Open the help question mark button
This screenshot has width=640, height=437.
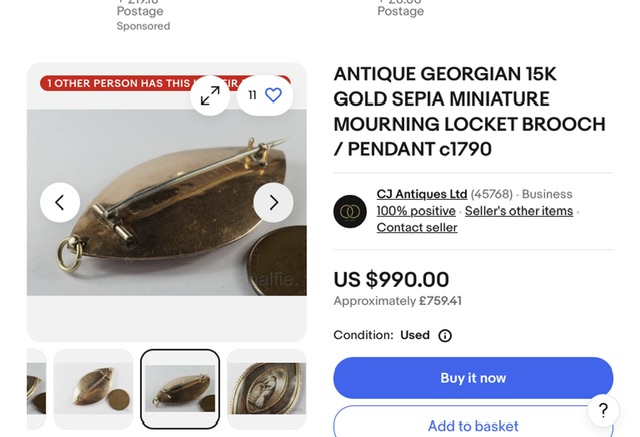[x=603, y=410]
